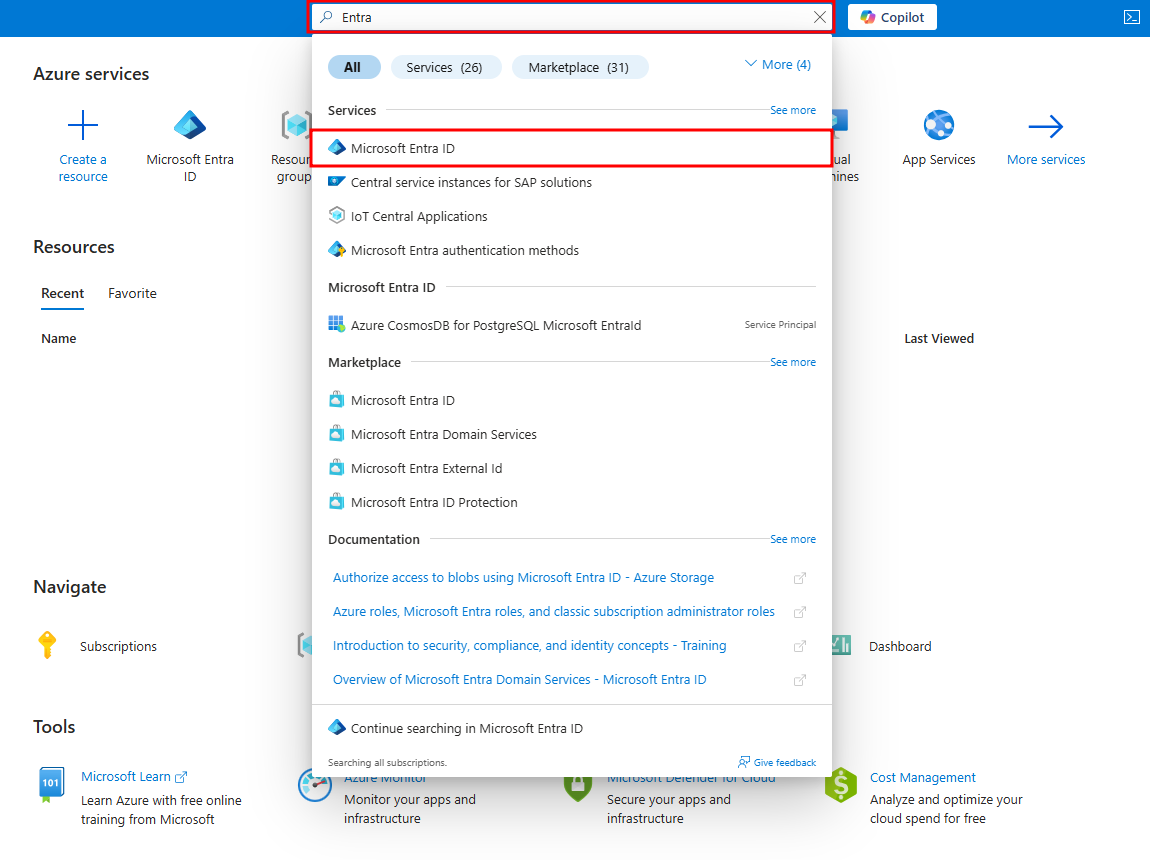Select the Recent tab
The width and height of the screenshot is (1150, 860).
click(x=62, y=293)
